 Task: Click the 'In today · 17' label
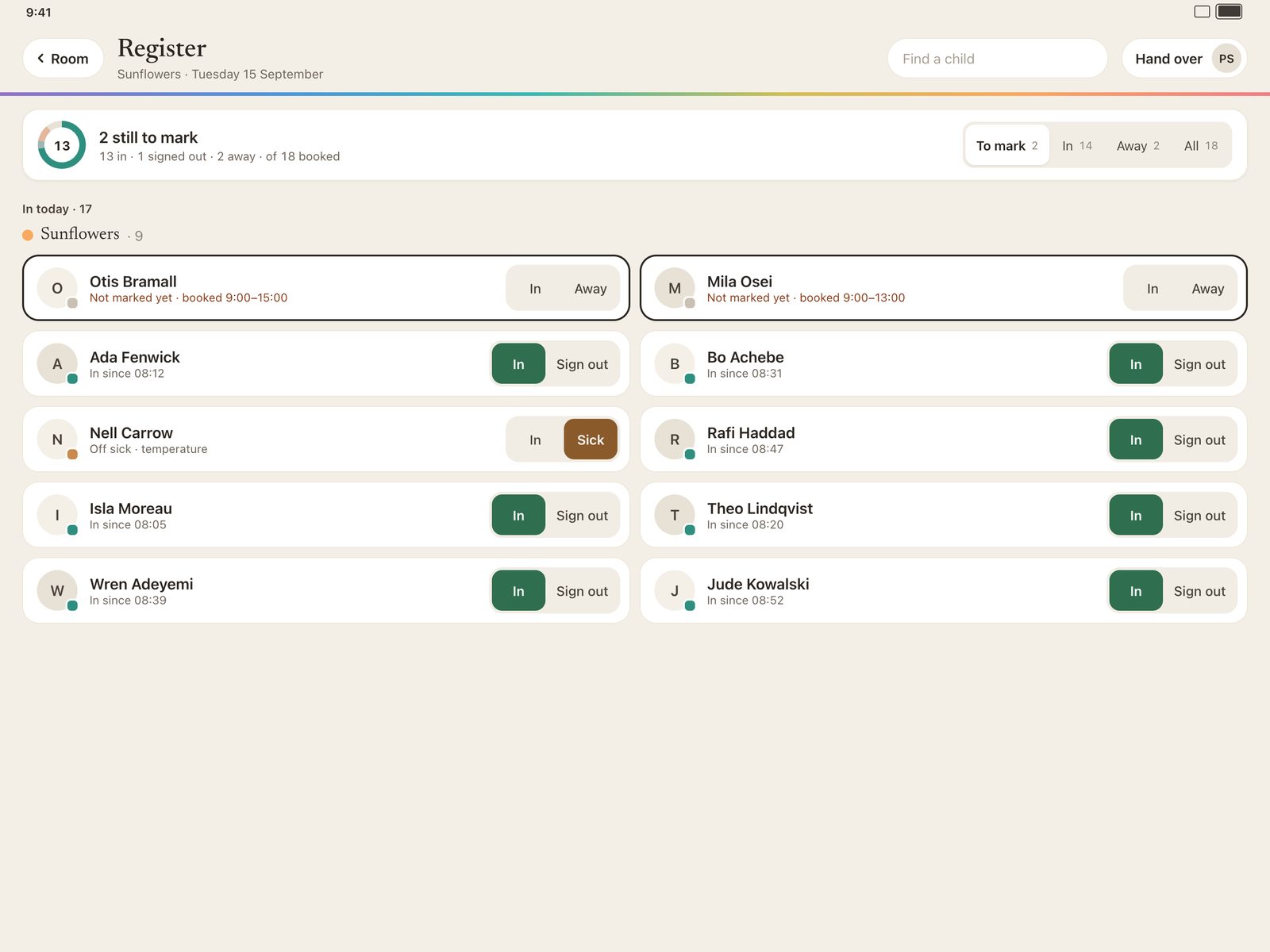(x=57, y=209)
